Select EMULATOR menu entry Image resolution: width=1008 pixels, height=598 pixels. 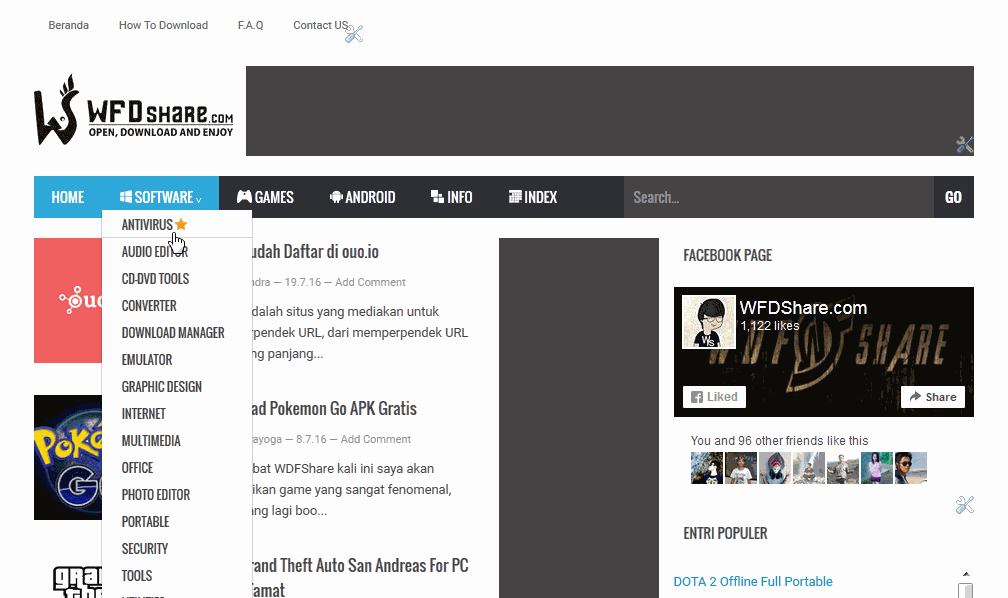coord(147,359)
